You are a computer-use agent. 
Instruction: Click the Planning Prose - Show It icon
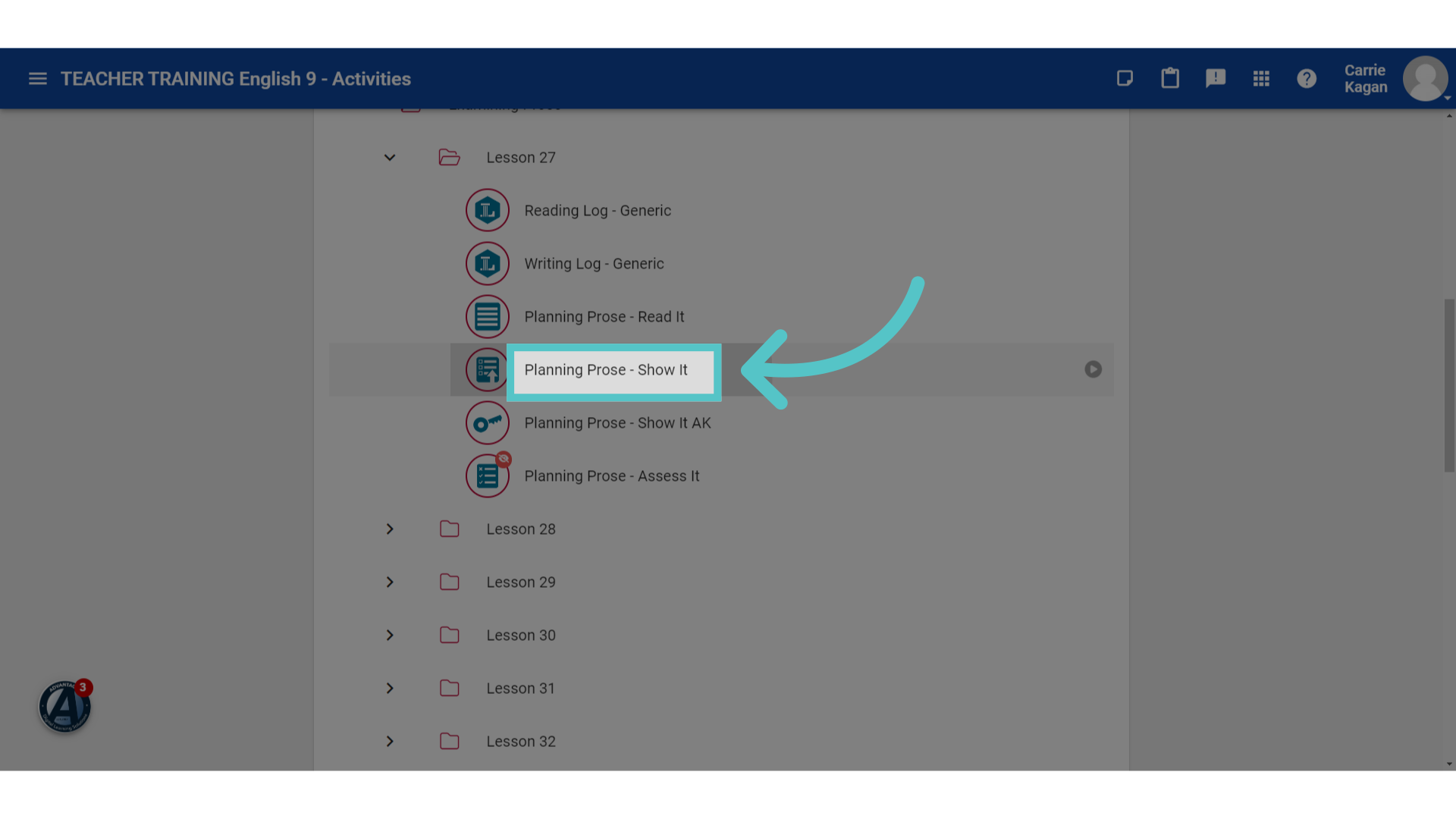[487, 369]
